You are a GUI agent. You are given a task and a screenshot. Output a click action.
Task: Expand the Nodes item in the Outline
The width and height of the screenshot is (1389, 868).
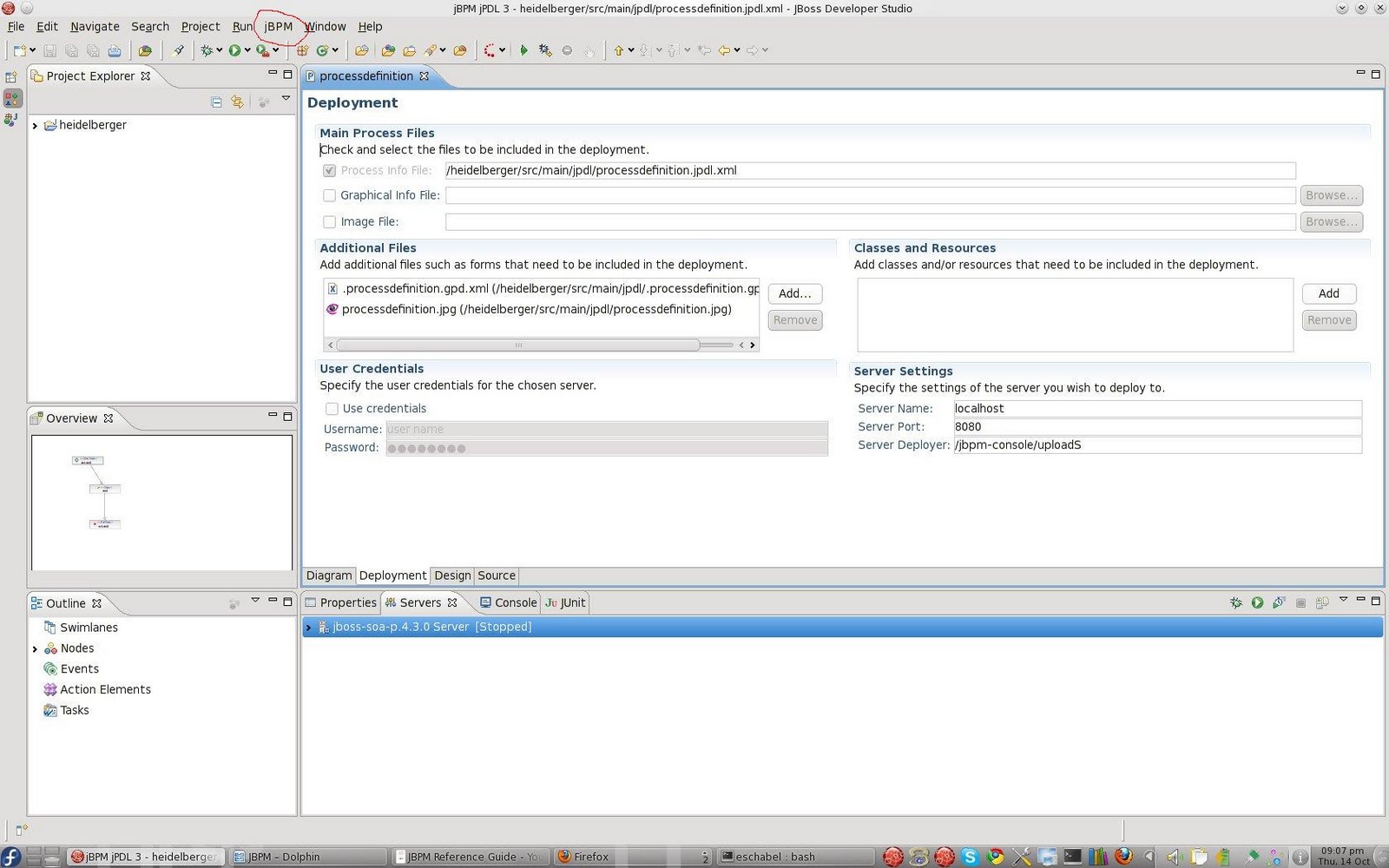pos(35,648)
